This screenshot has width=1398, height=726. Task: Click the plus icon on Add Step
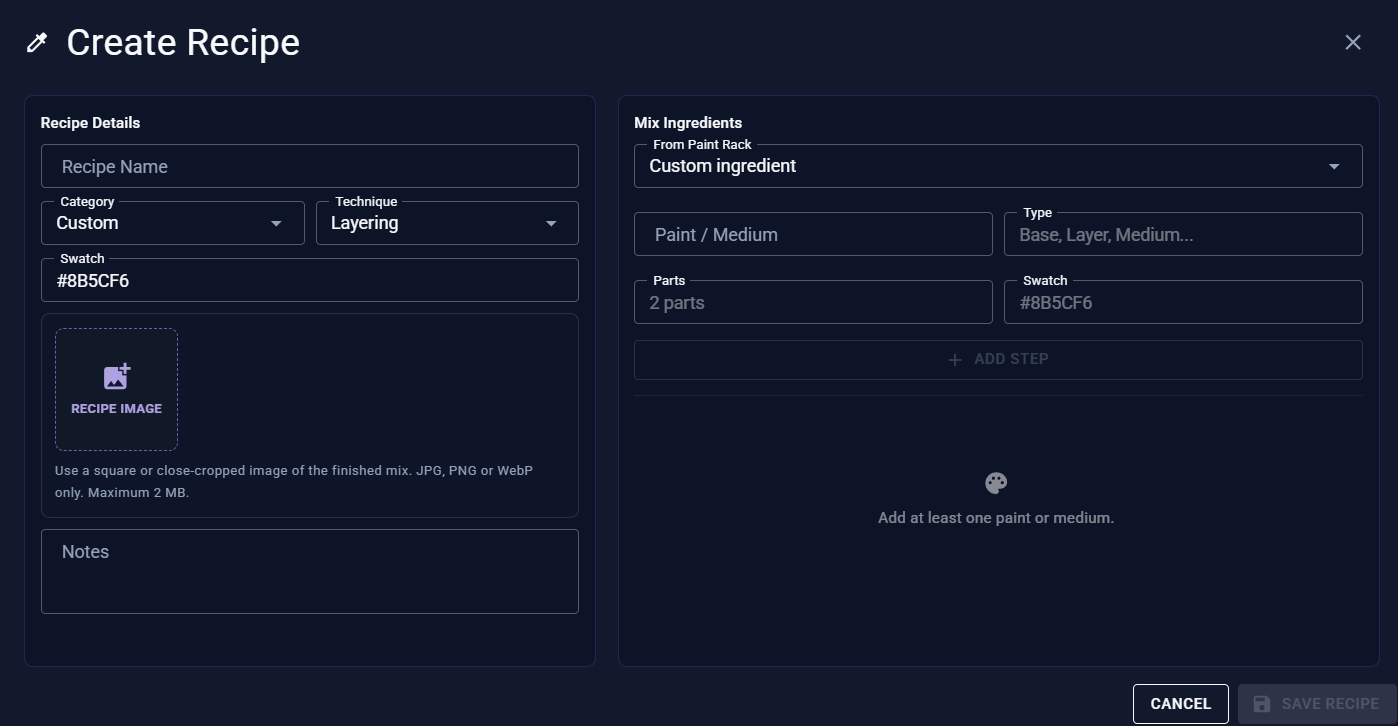[955, 359]
